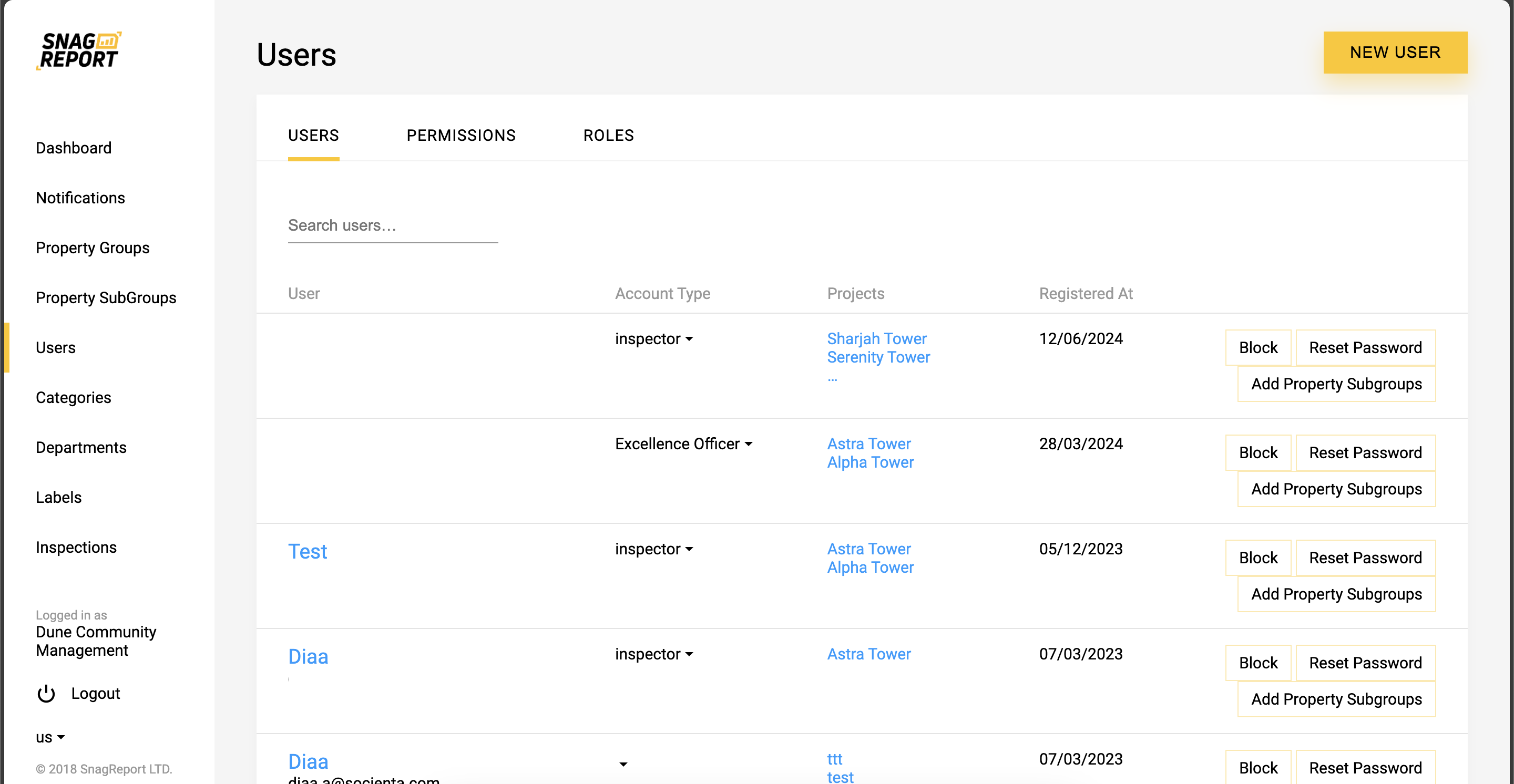Viewport: 1514px width, 784px height.
Task: Click the SnagReport logo
Action: [79, 50]
